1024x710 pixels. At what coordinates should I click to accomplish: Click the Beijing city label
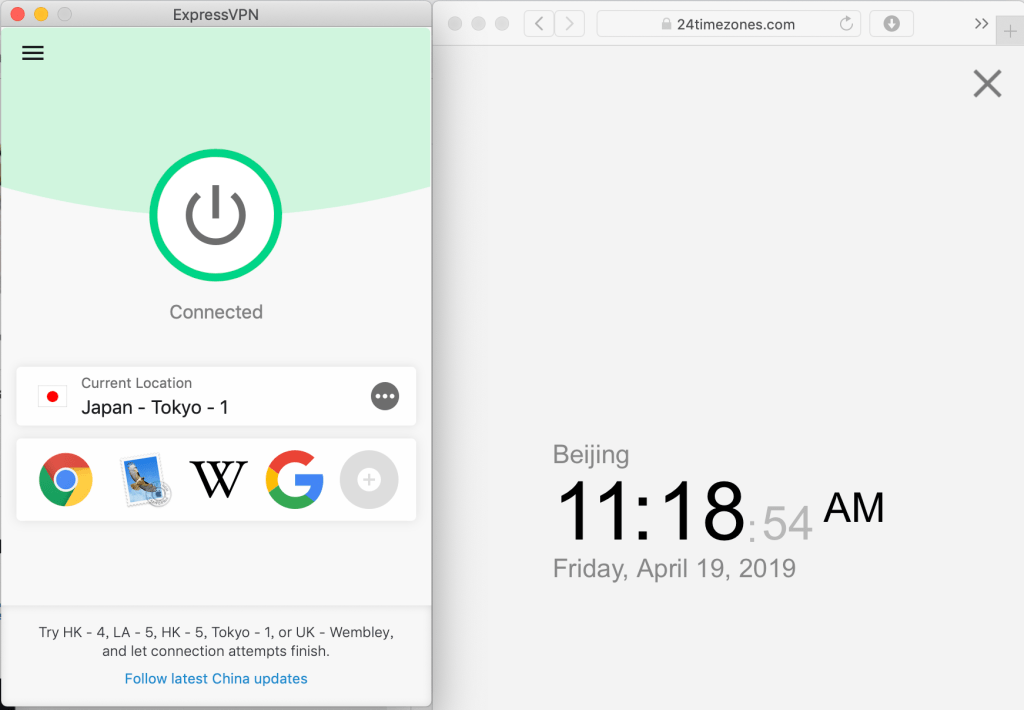click(590, 455)
